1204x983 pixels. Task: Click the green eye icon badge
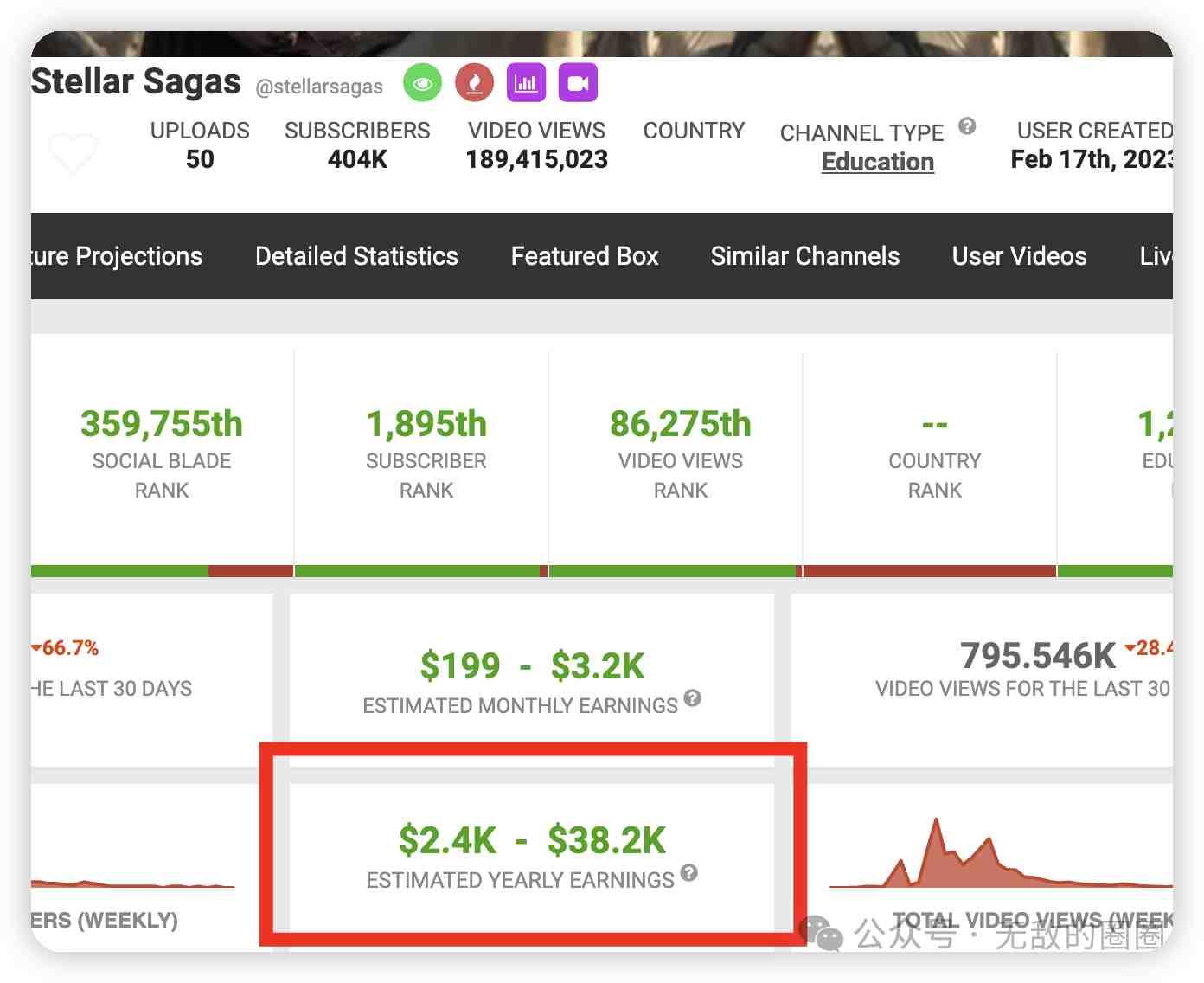[x=422, y=84]
